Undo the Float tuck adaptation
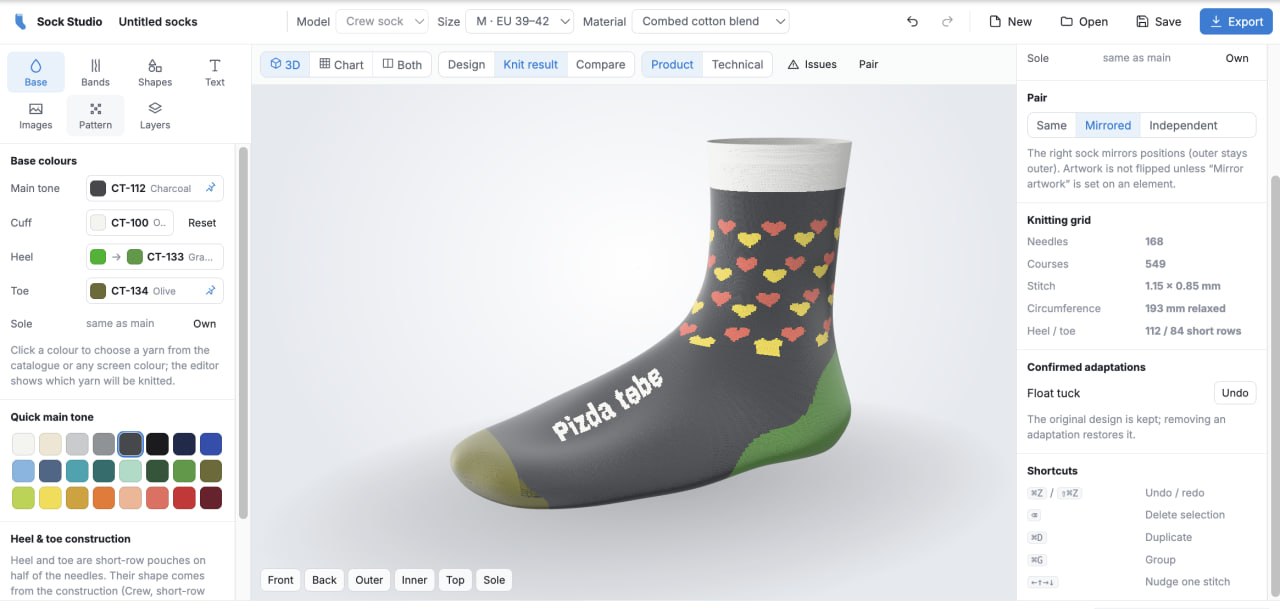Screen dimensions: 1280x609 tap(1235, 393)
